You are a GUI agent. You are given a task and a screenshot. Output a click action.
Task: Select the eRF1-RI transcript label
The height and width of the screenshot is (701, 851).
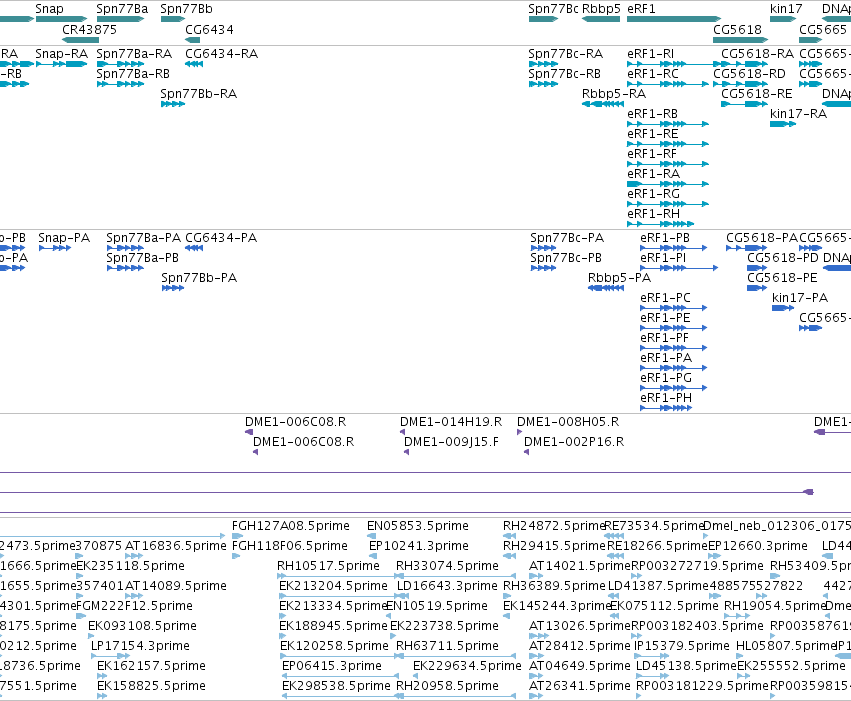[650, 54]
